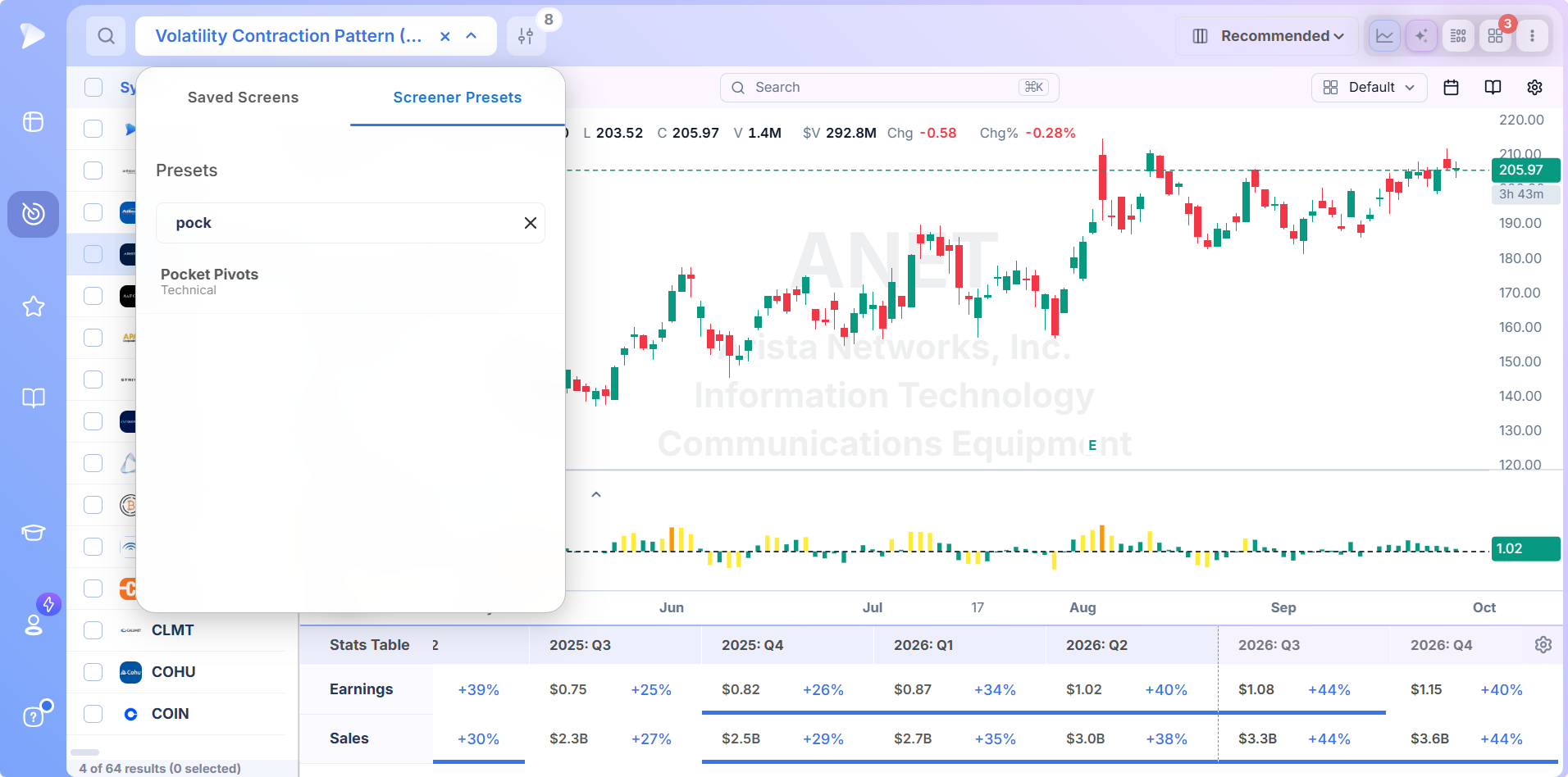1568x777 pixels.
Task: Open the favorites star sidebar icon
Action: coord(33,307)
